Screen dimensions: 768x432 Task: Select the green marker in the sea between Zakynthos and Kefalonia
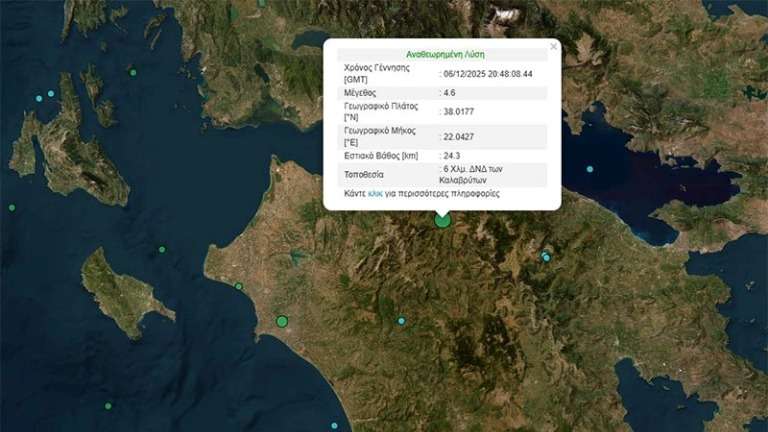pyautogui.click(x=162, y=249)
